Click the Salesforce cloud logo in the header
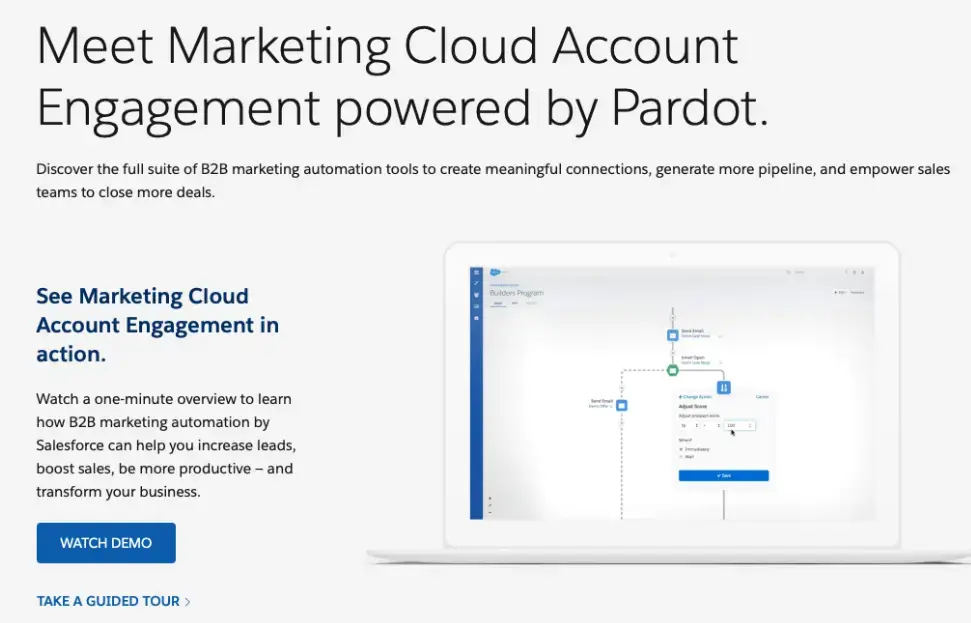 [493, 272]
